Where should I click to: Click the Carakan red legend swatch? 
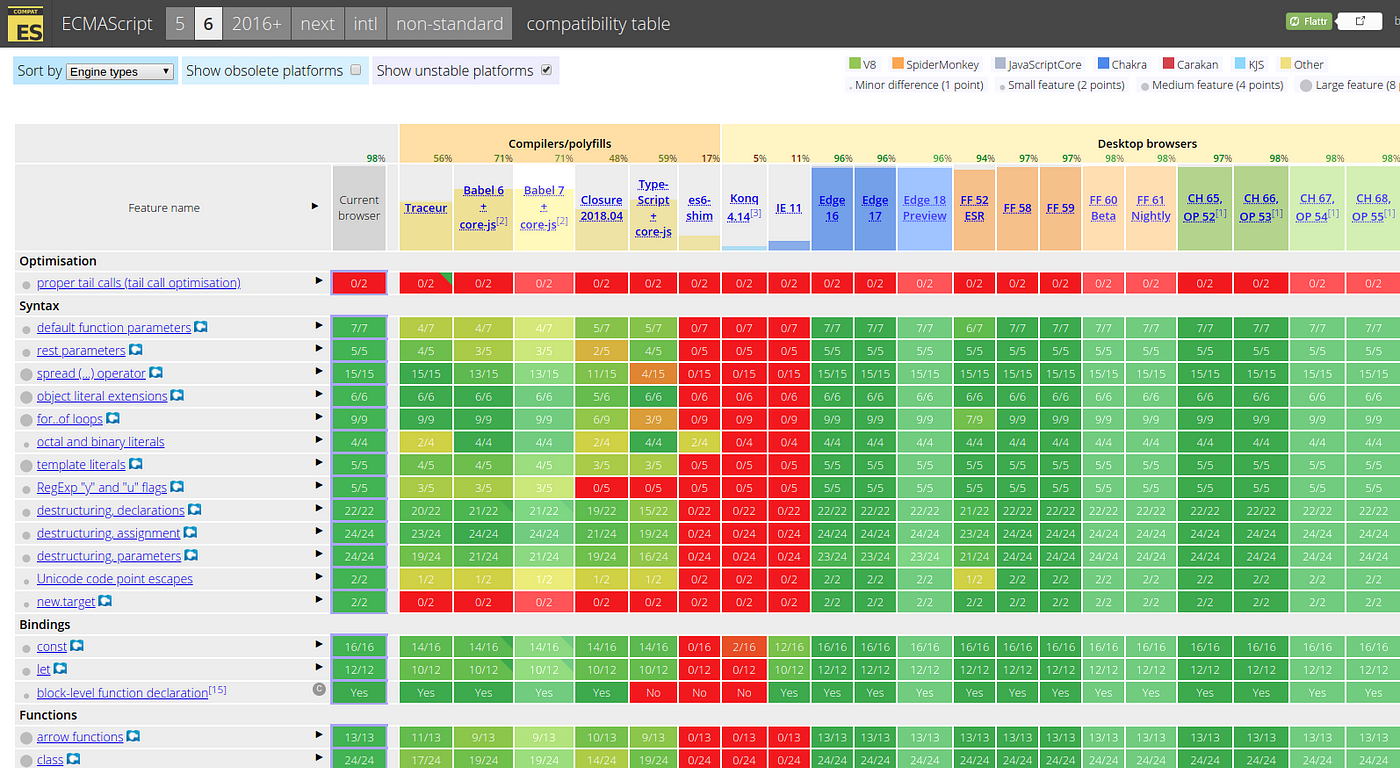(x=1168, y=64)
